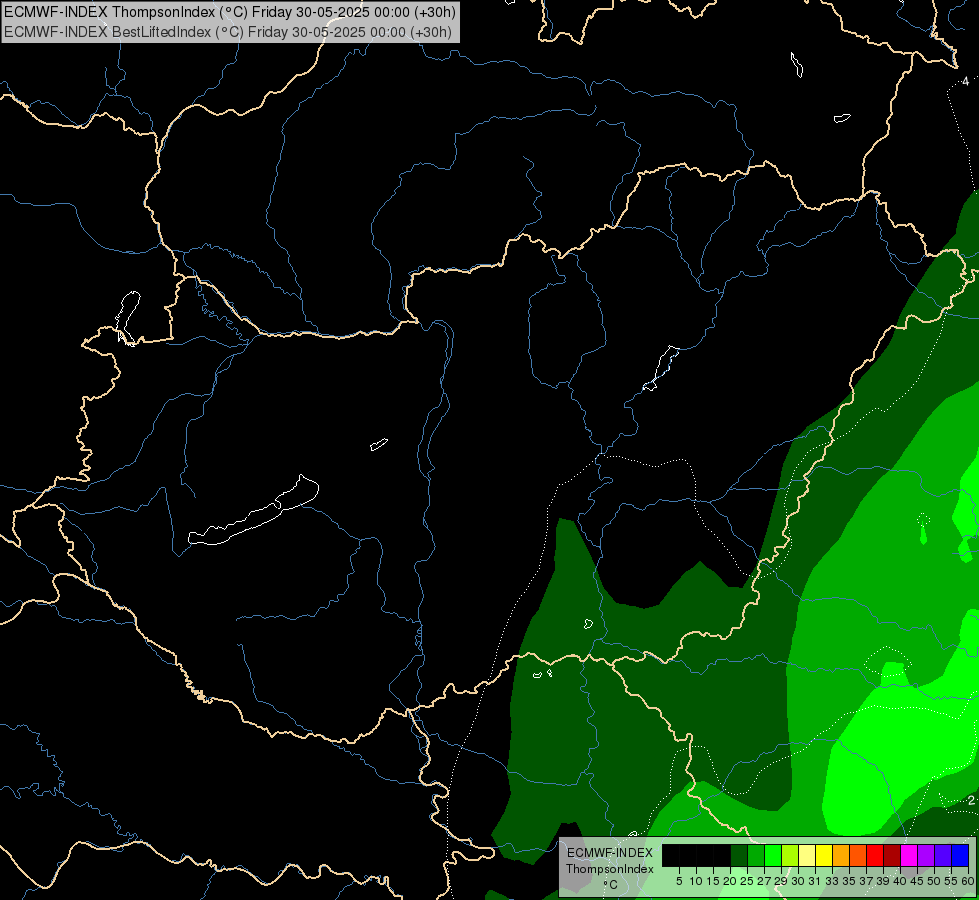979x900 pixels.
Task: Click the red 37-39 legend swatch
Action: coord(875,855)
